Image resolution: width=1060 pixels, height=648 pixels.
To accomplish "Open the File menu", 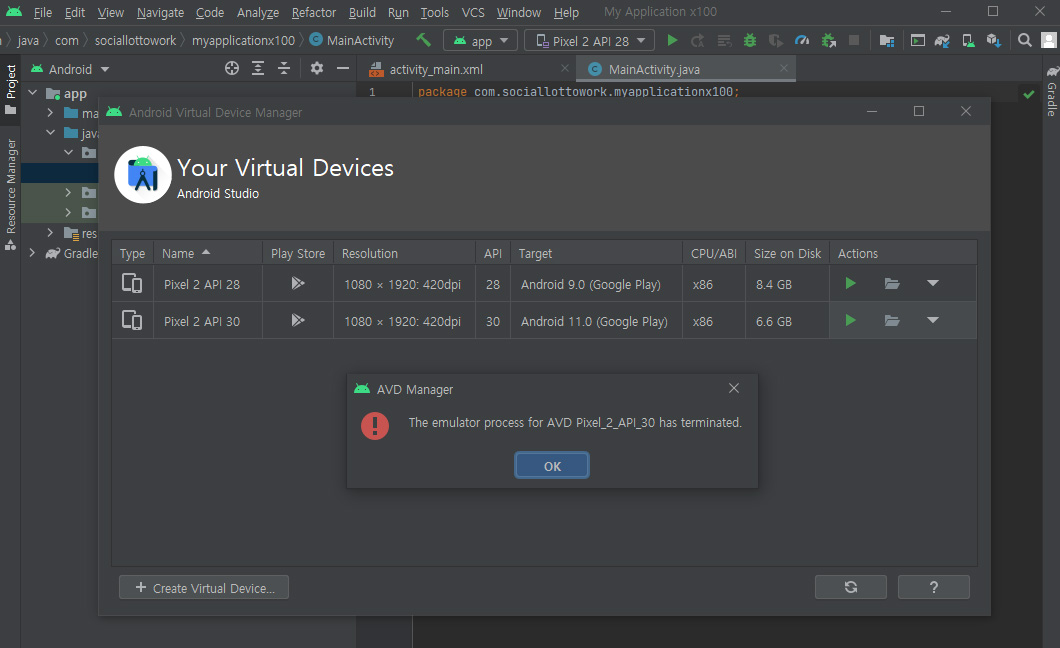I will coord(43,12).
